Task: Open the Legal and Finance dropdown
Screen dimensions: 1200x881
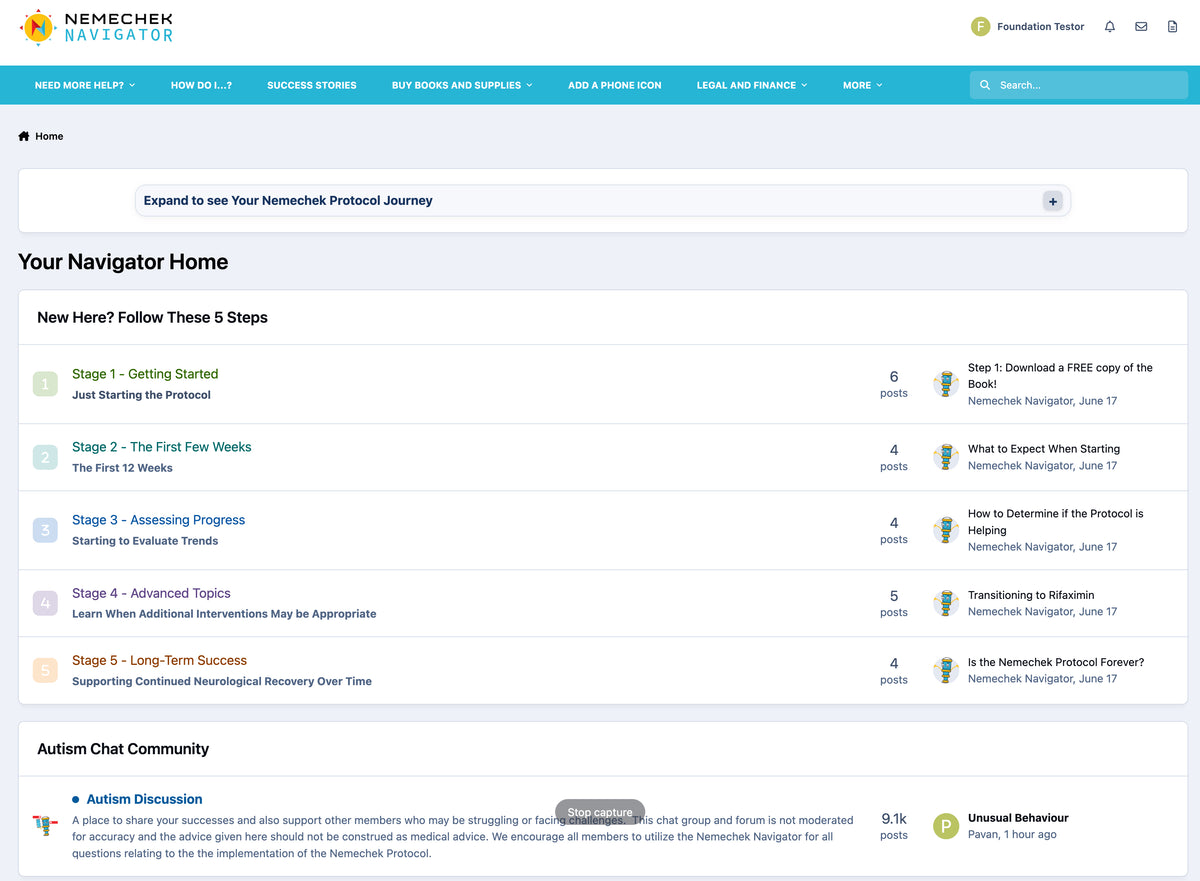Action: click(752, 85)
